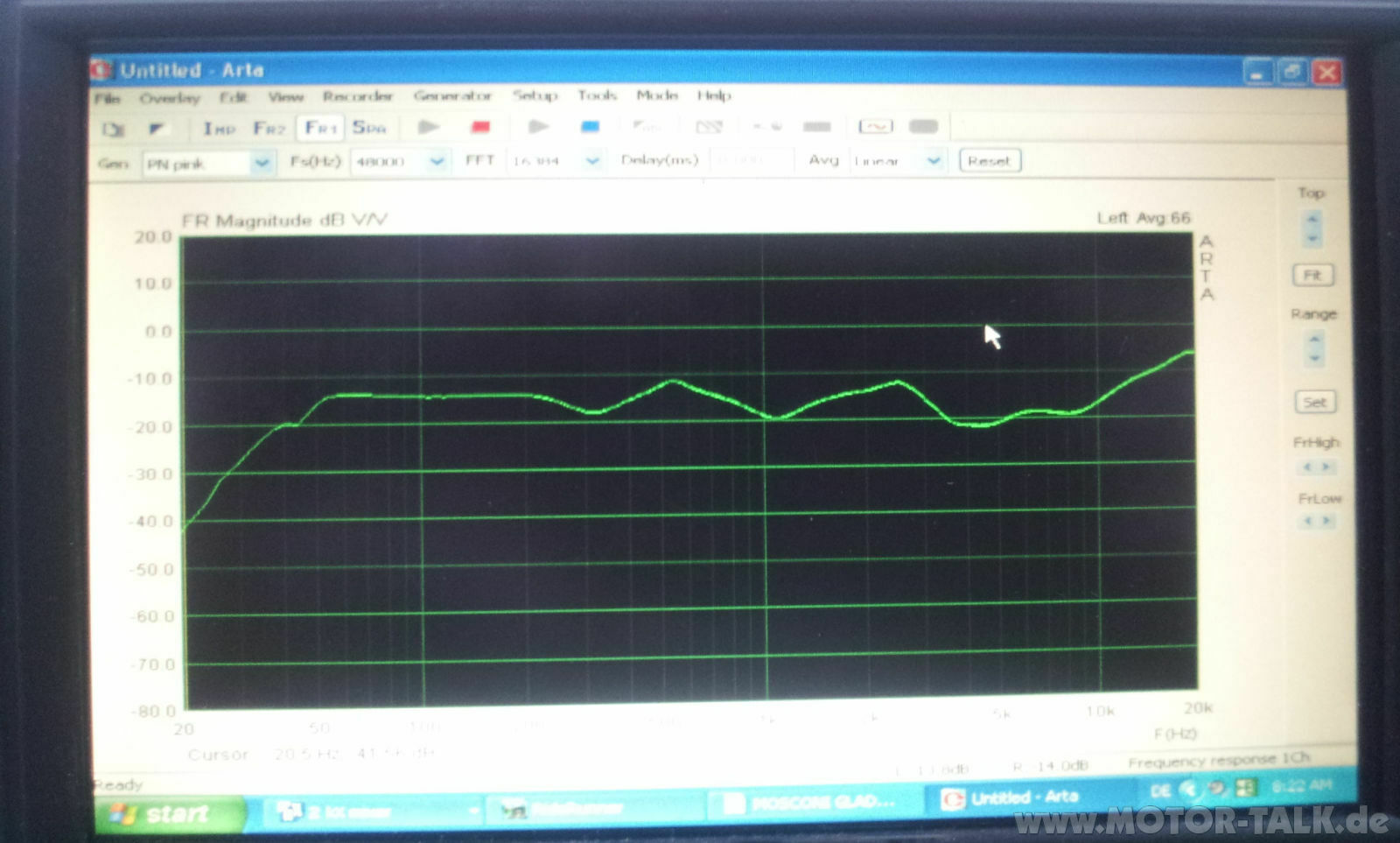This screenshot has width=1400, height=843.
Task: Click the first toolbar icon at far left
Action: coord(113,130)
